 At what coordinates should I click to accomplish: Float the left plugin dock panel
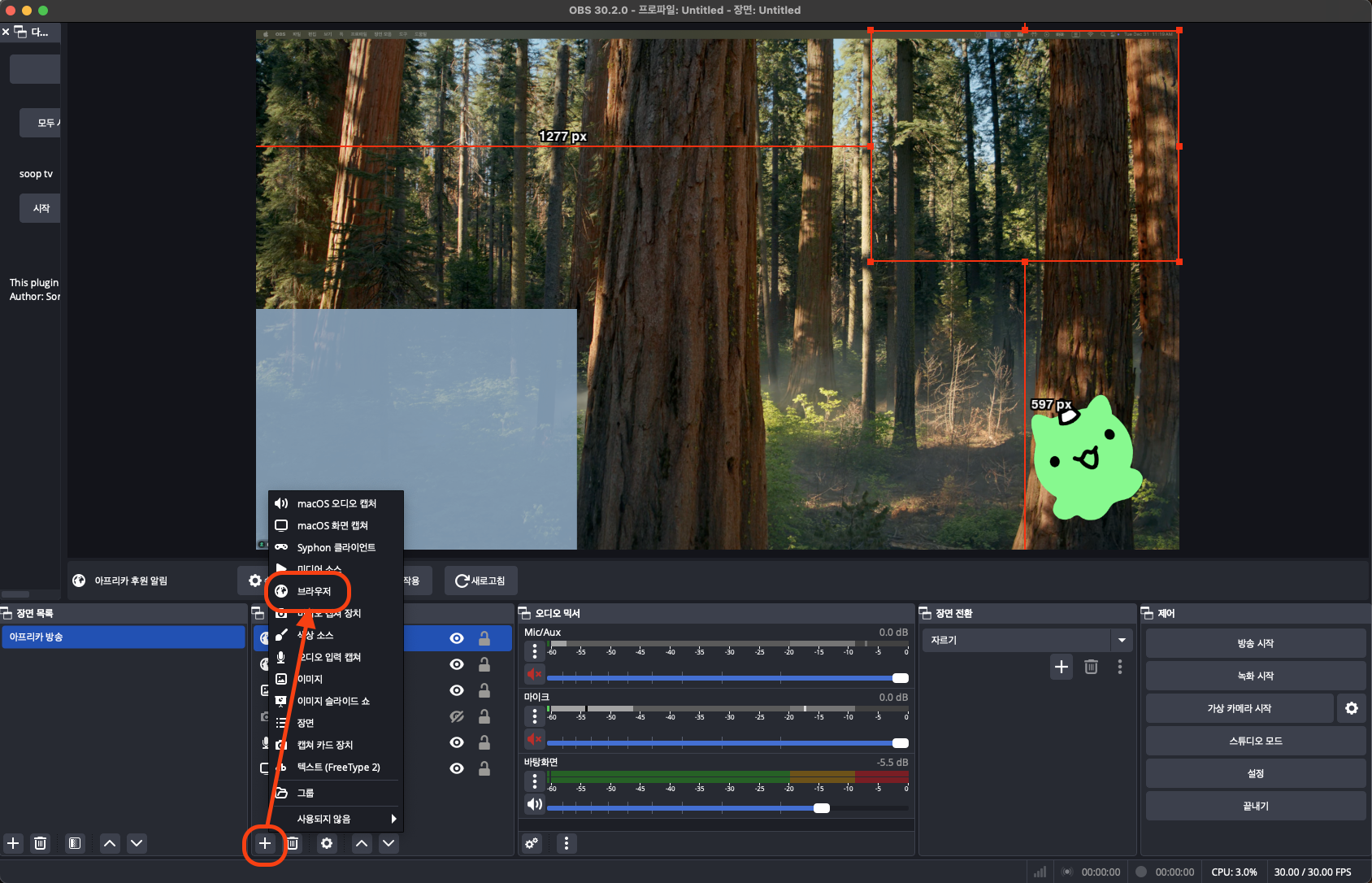tap(20, 32)
